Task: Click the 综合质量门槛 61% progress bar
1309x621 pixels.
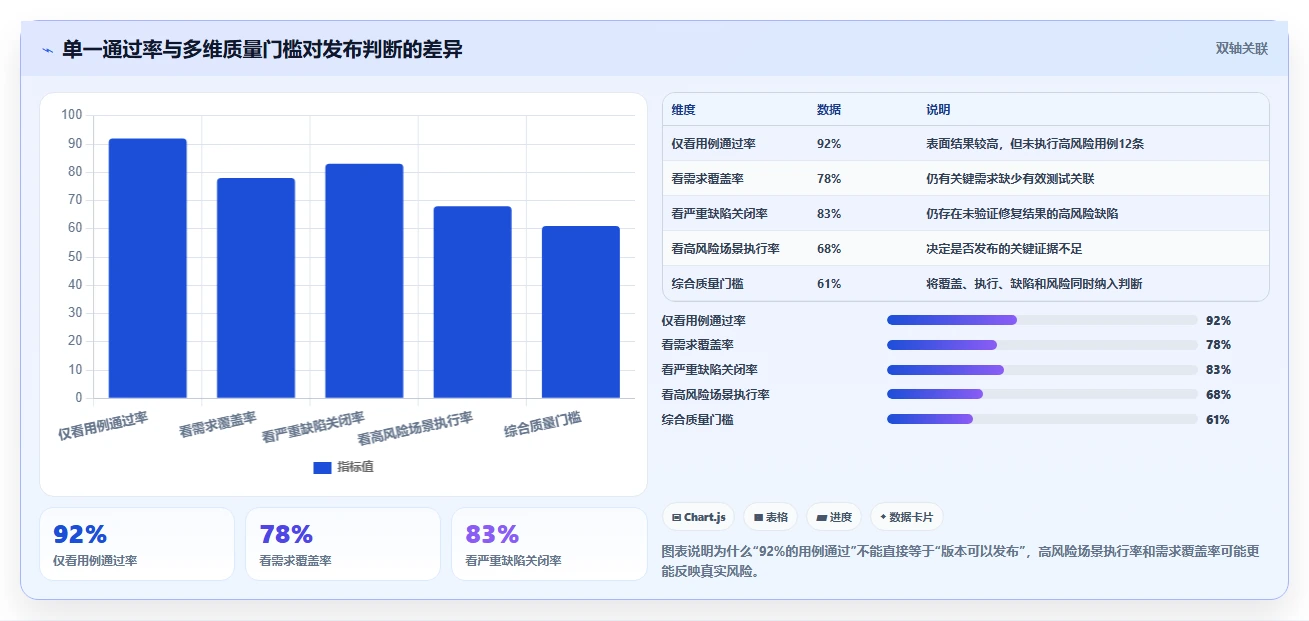Action: [1042, 419]
